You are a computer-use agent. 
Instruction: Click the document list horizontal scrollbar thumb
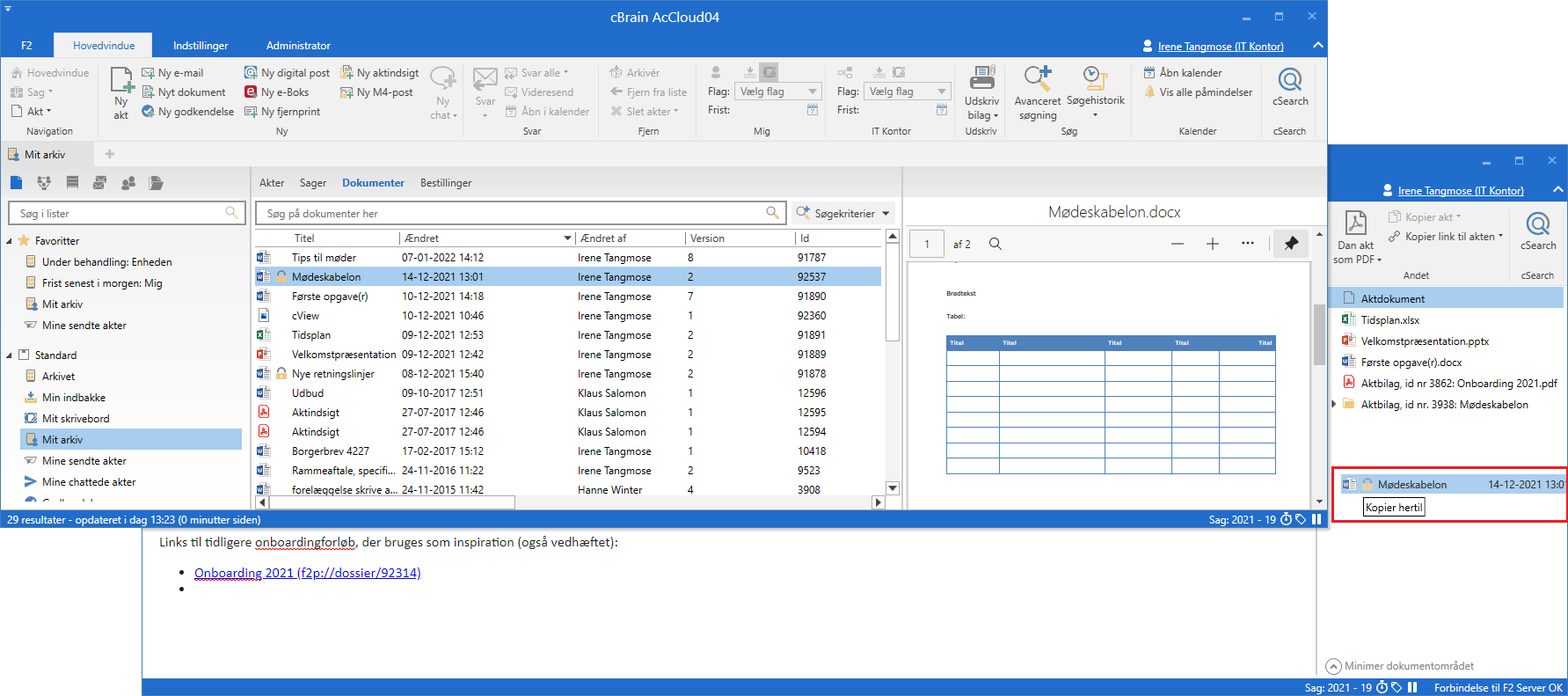click(x=391, y=502)
